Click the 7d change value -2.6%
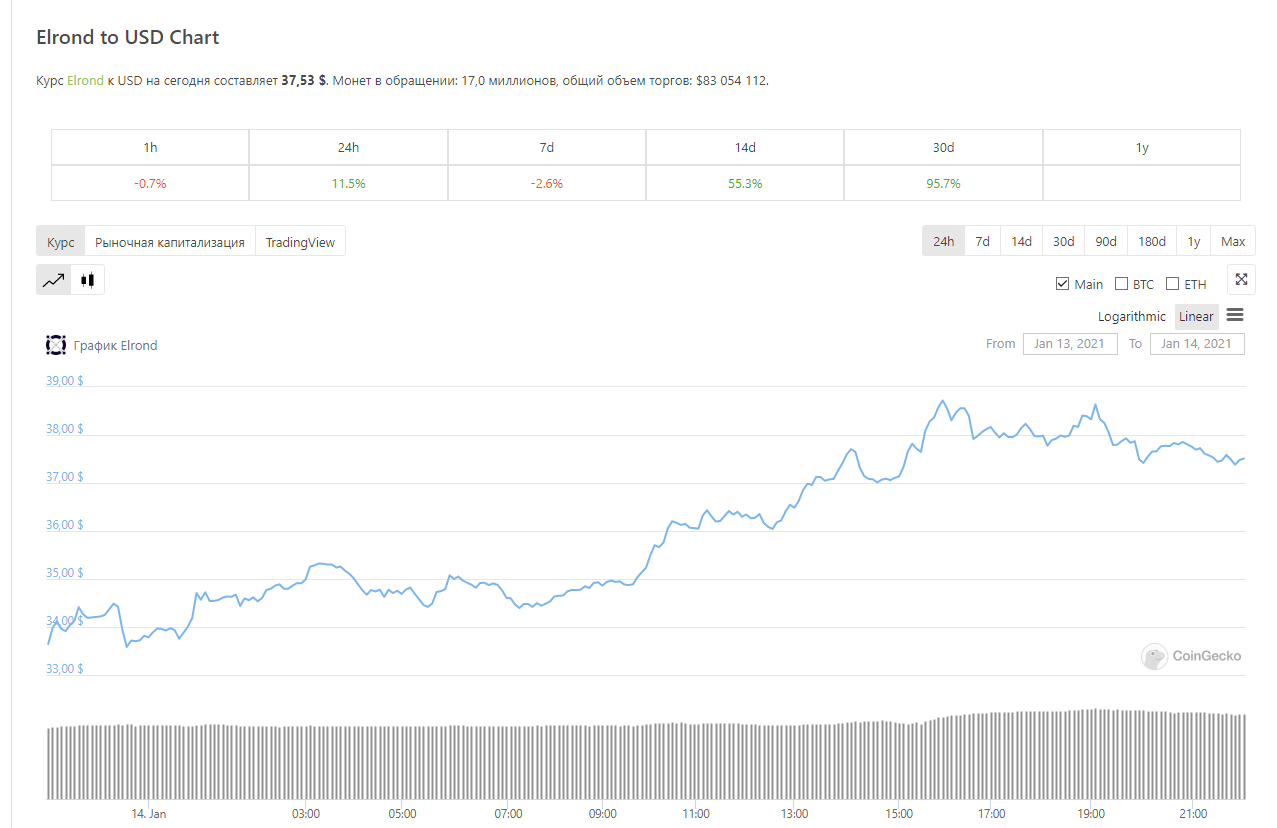 pyautogui.click(x=546, y=184)
